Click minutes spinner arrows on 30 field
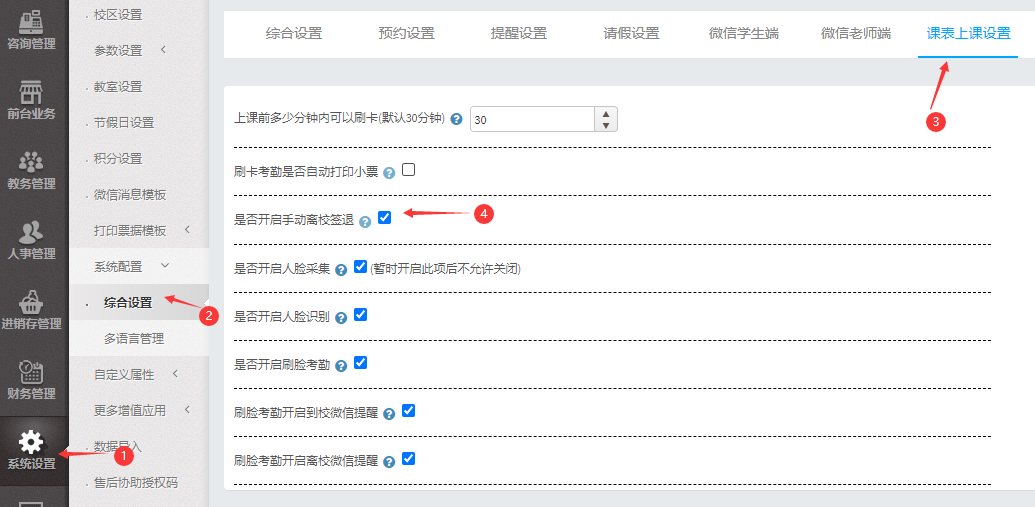 click(606, 119)
